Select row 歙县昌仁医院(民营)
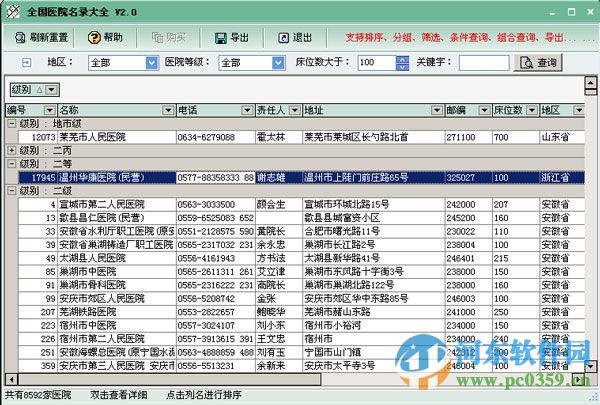This screenshot has width=600, height=405. 302,218
